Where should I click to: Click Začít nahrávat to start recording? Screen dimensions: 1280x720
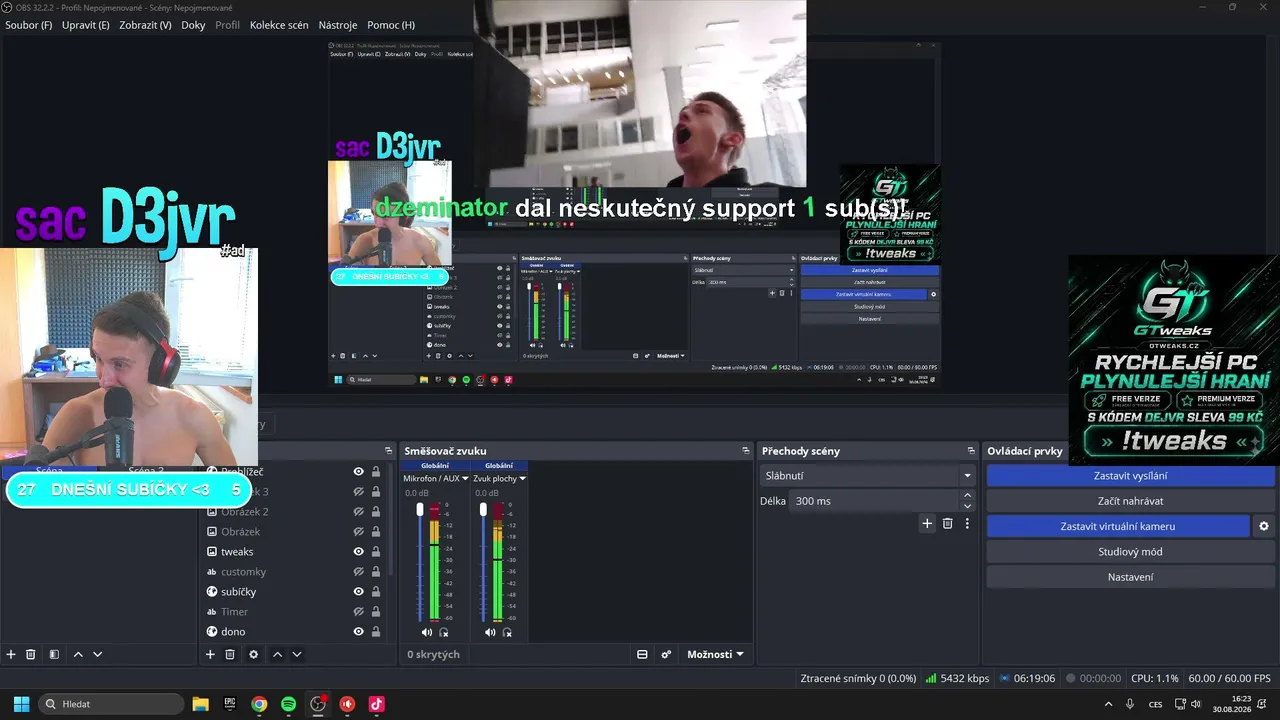(1130, 501)
